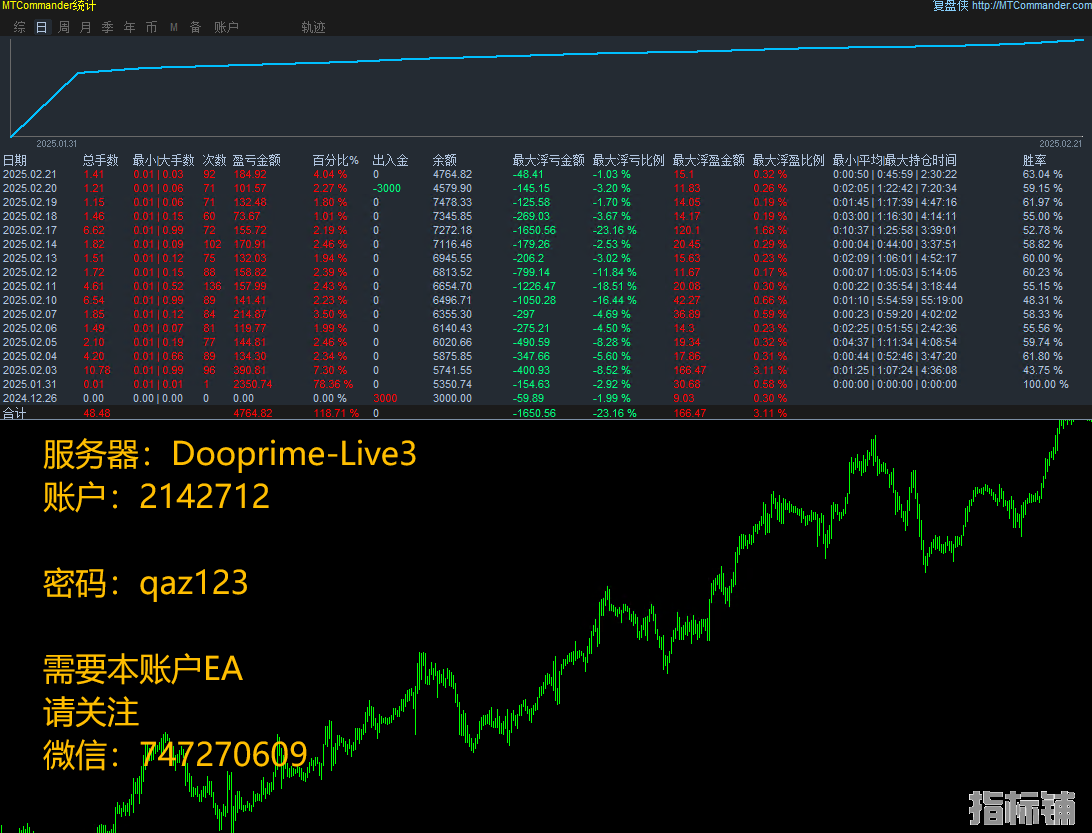The width and height of the screenshot is (1092, 833).
Task: Select the 2025.02.11 date row
Action: pos(30,286)
